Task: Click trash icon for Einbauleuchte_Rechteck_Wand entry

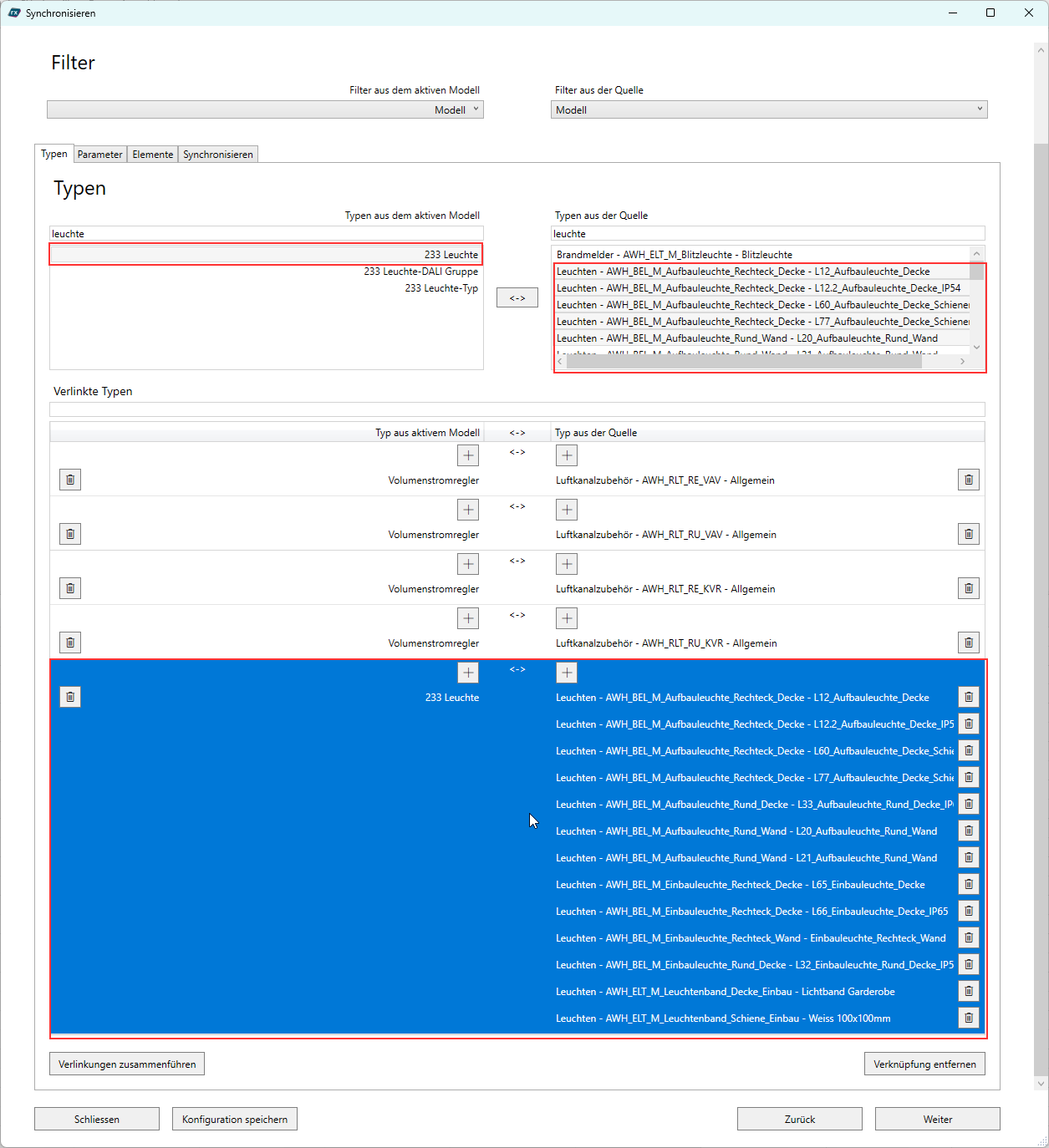Action: point(968,937)
